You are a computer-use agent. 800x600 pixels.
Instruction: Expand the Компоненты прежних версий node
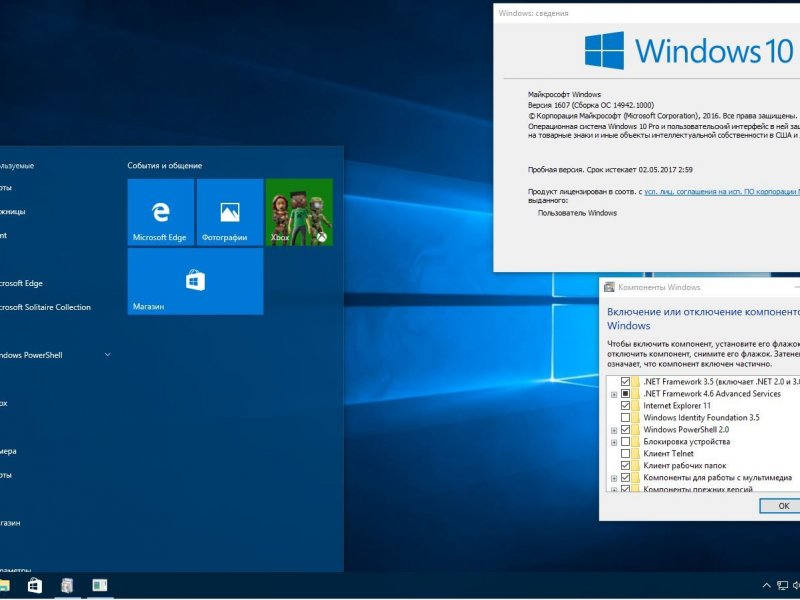[x=614, y=490]
